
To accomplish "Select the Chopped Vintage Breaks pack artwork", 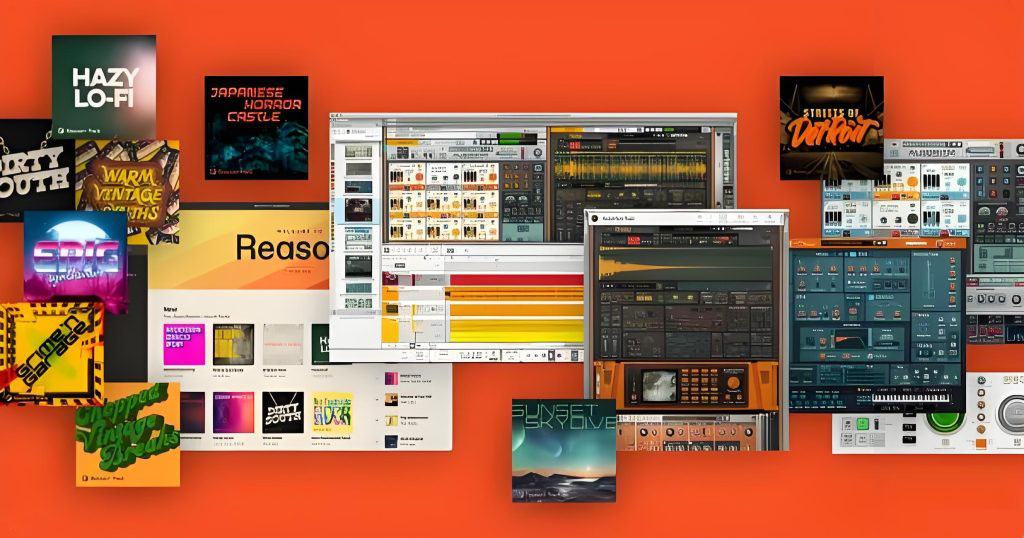I will (x=128, y=434).
